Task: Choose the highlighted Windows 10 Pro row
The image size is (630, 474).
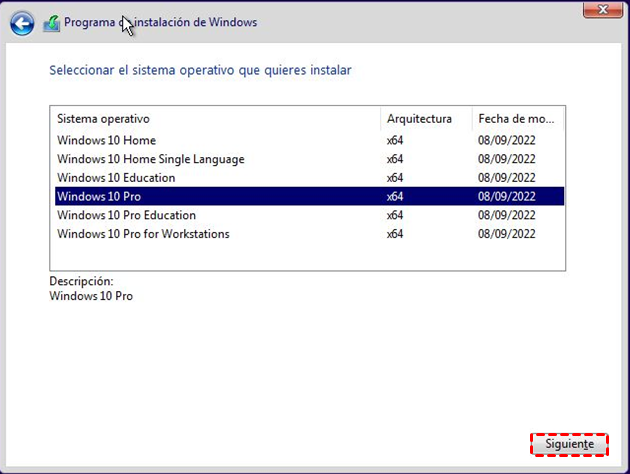Action: coord(309,196)
